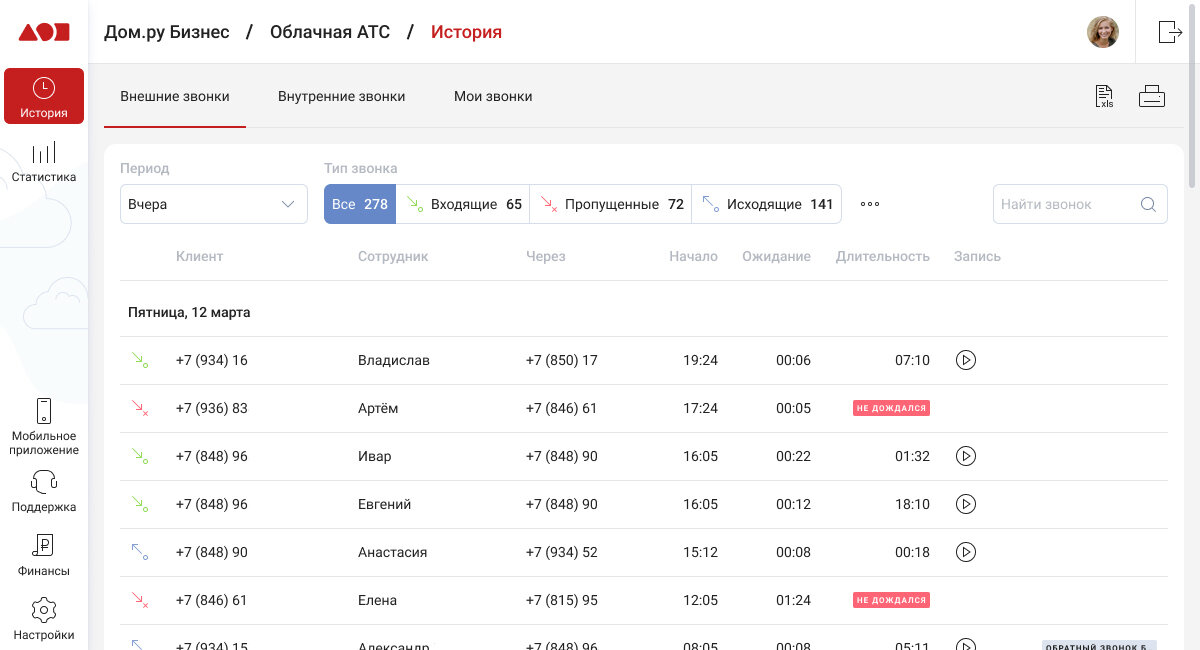Click the logout icon

coord(1169,32)
